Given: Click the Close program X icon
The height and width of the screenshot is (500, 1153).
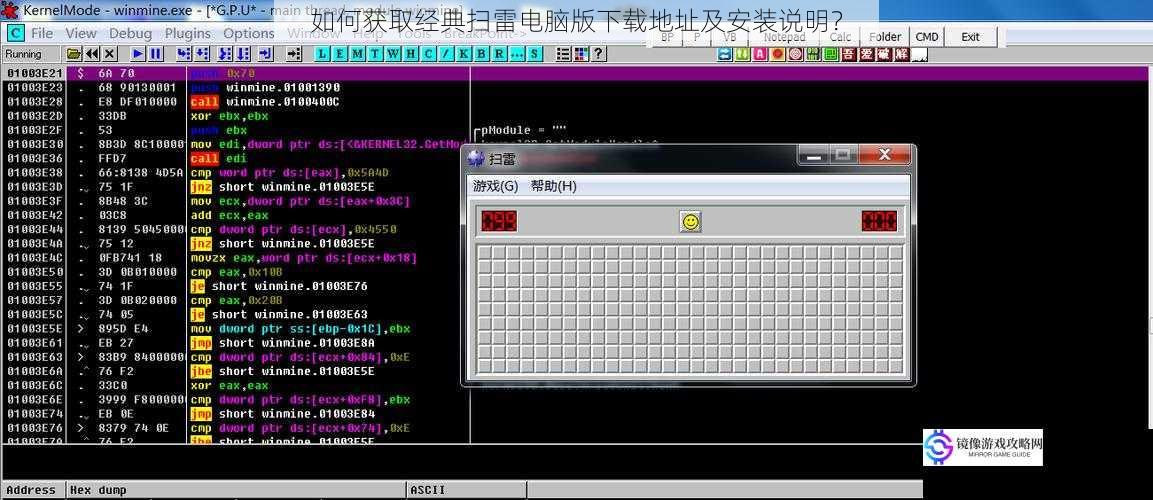Looking at the screenshot, I should 110,54.
